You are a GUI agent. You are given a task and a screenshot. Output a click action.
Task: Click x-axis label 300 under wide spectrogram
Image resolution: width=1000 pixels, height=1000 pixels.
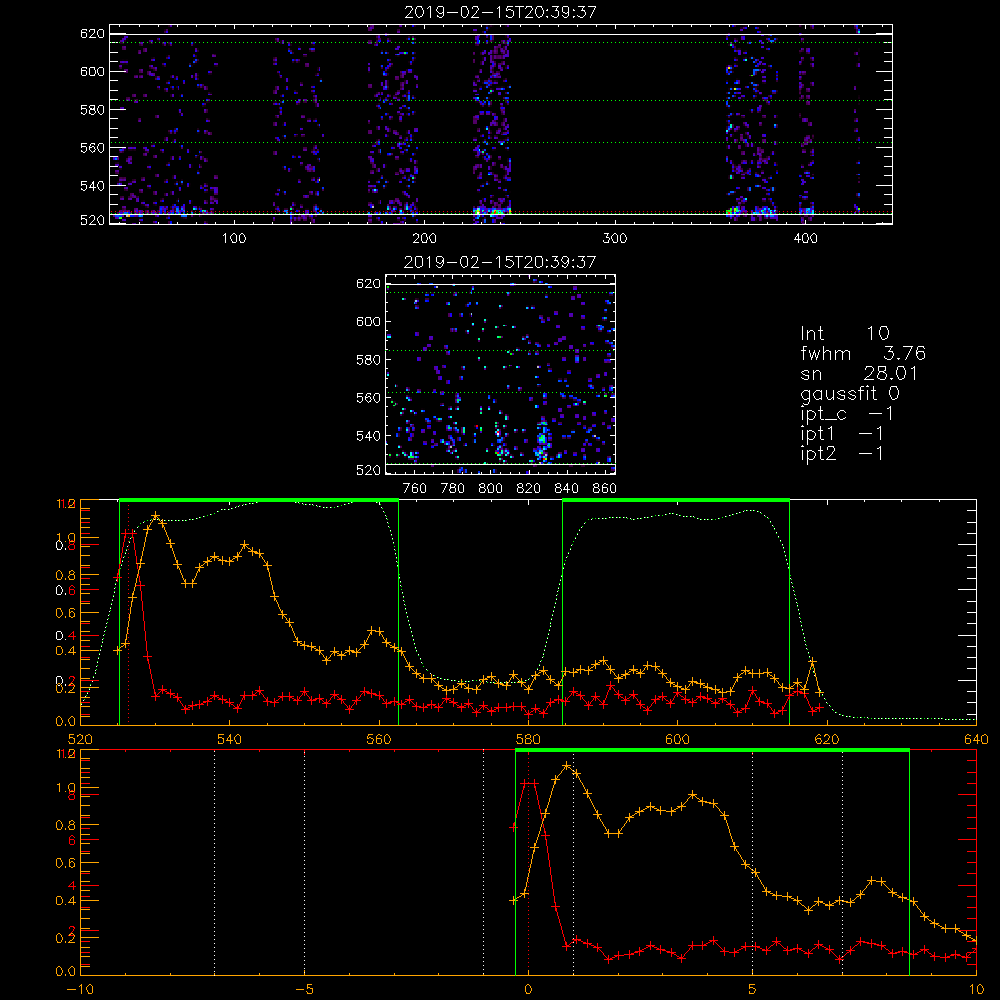click(615, 239)
